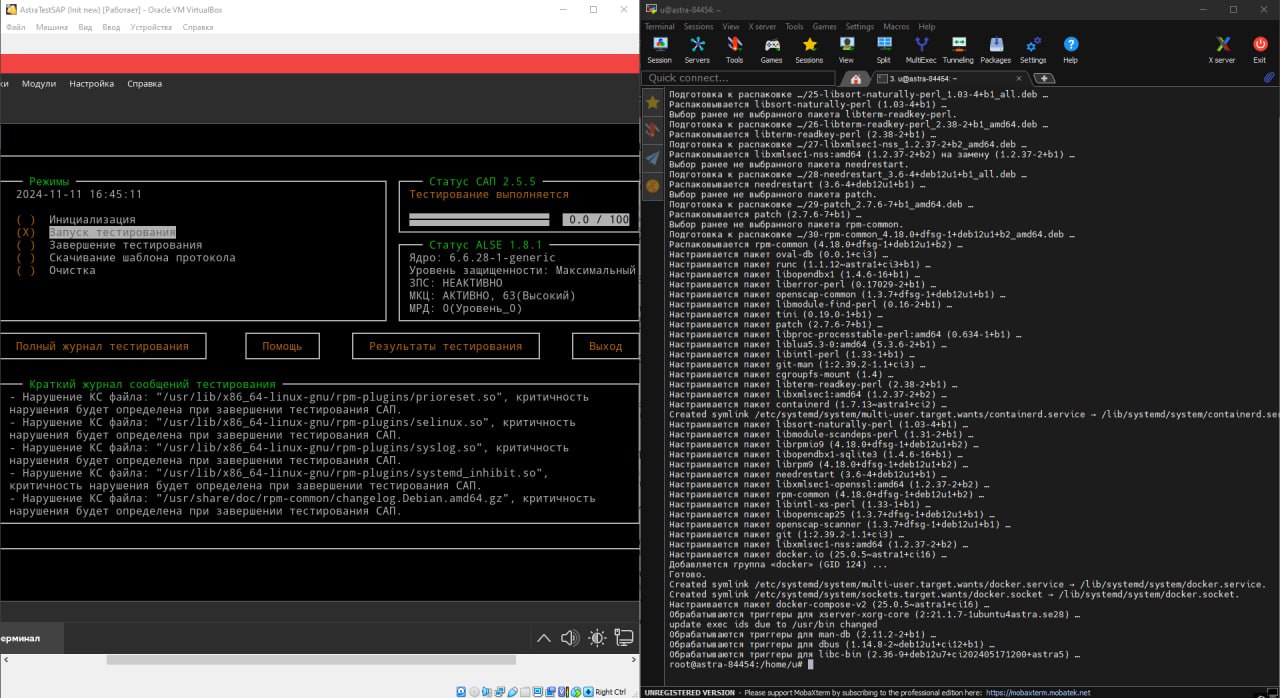
Task: Click the Quick connect input field
Action: [740, 78]
